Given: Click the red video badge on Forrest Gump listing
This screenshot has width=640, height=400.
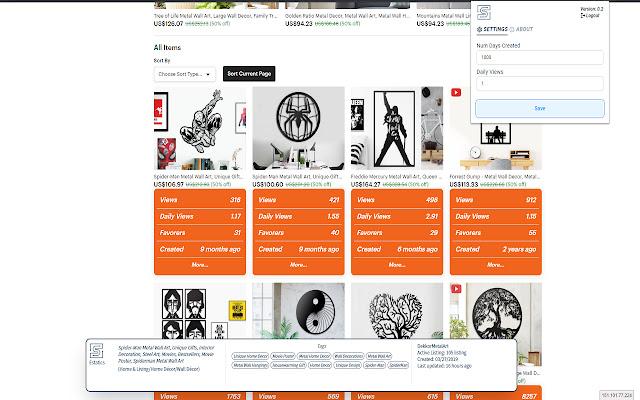Looking at the screenshot, I should pos(456,93).
